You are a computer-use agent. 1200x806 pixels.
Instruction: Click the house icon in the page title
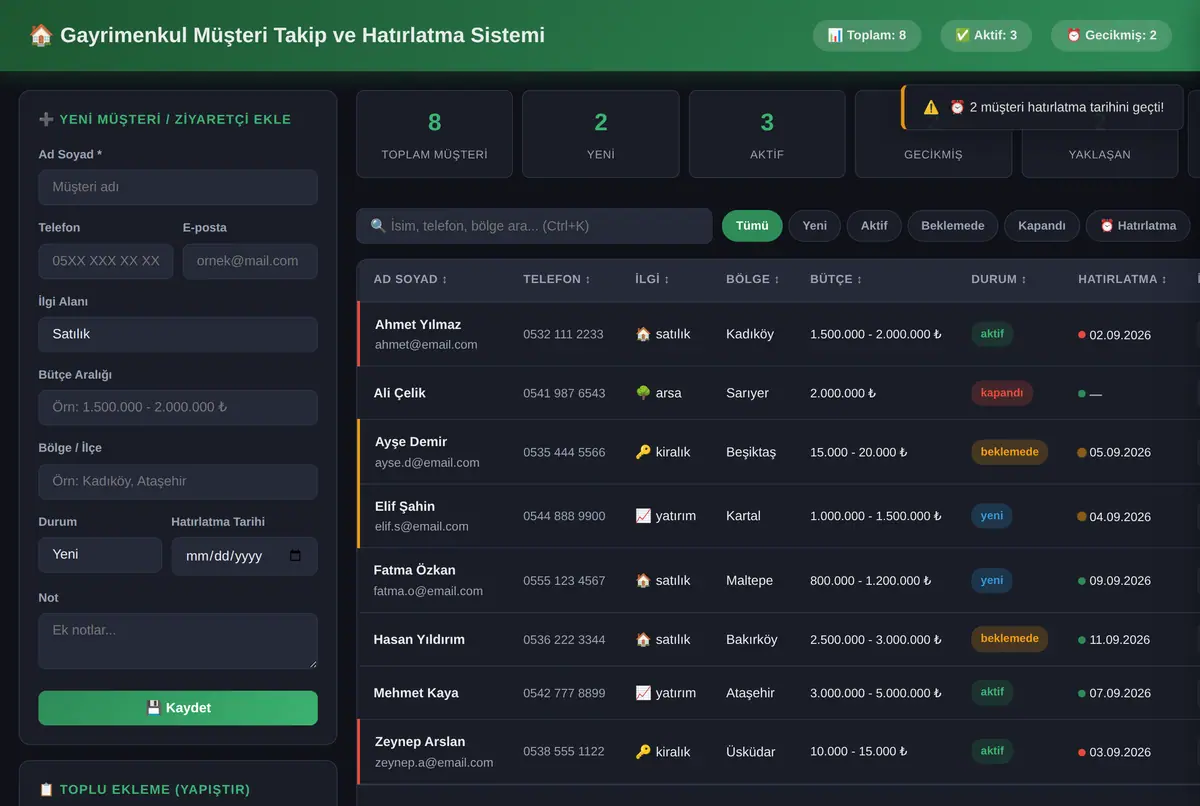point(41,35)
